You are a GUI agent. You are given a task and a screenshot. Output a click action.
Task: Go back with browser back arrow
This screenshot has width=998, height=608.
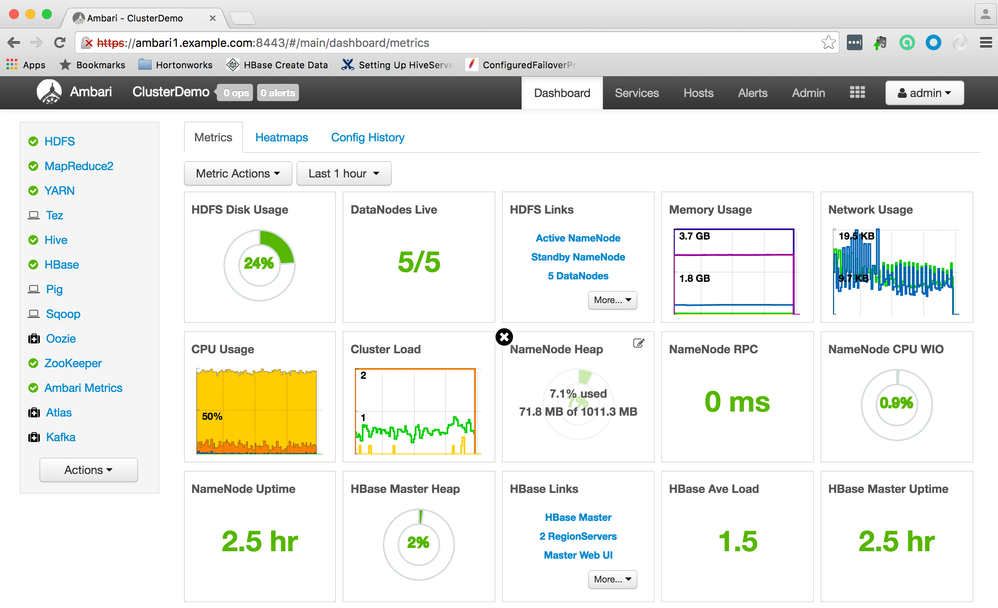tap(14, 43)
